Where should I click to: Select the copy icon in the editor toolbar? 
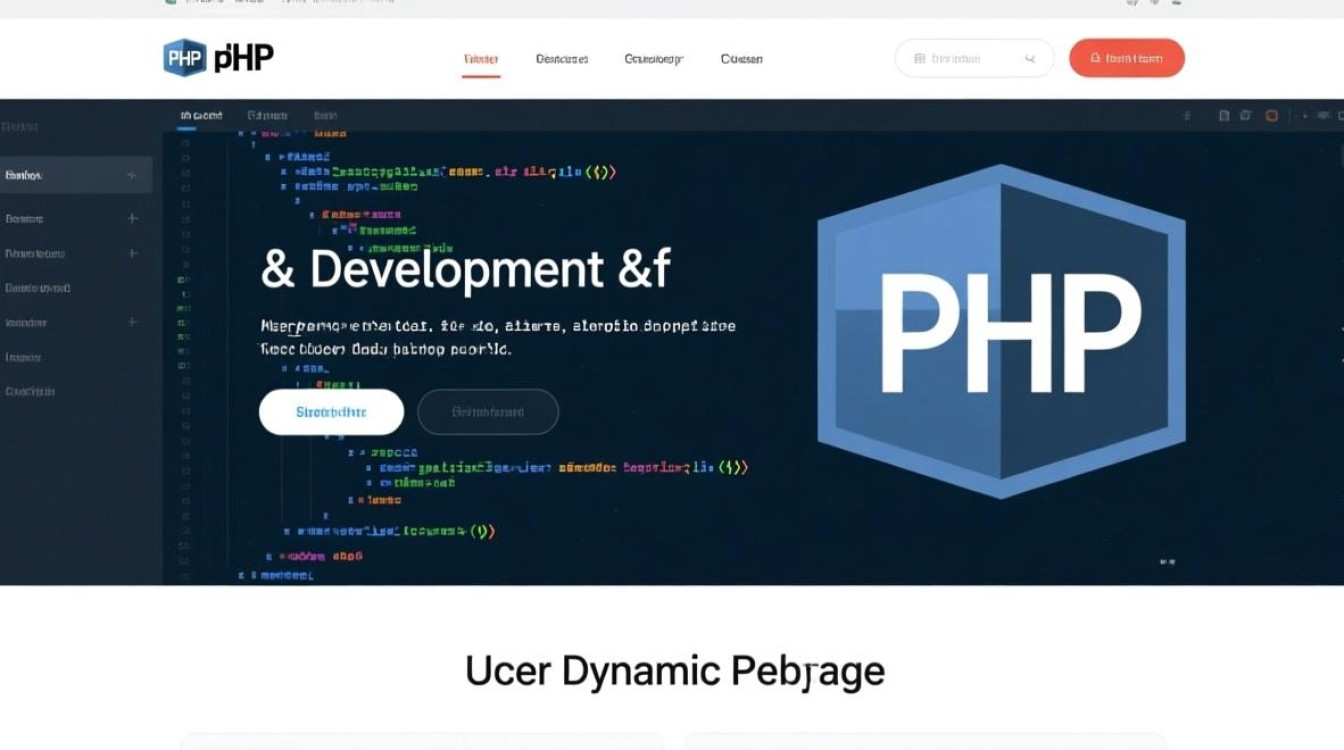(1245, 115)
